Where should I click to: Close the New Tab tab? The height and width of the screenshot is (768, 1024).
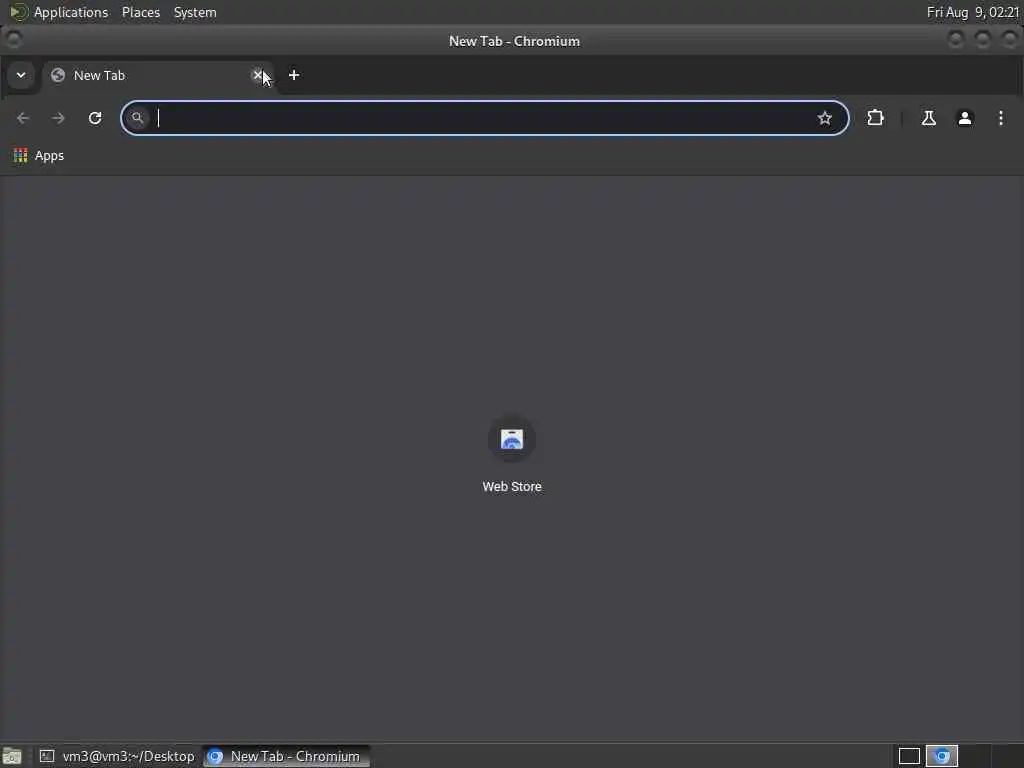(x=257, y=75)
